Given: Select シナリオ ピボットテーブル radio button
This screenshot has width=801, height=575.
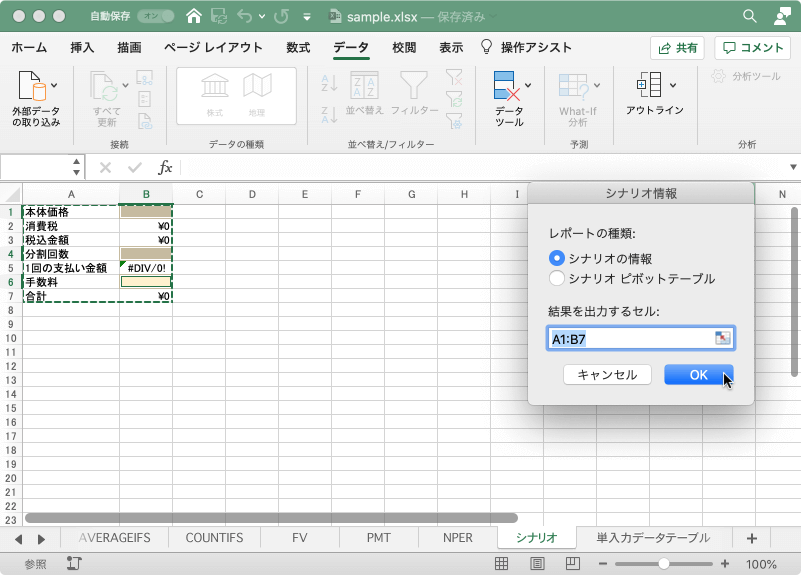Looking at the screenshot, I should click(x=556, y=278).
